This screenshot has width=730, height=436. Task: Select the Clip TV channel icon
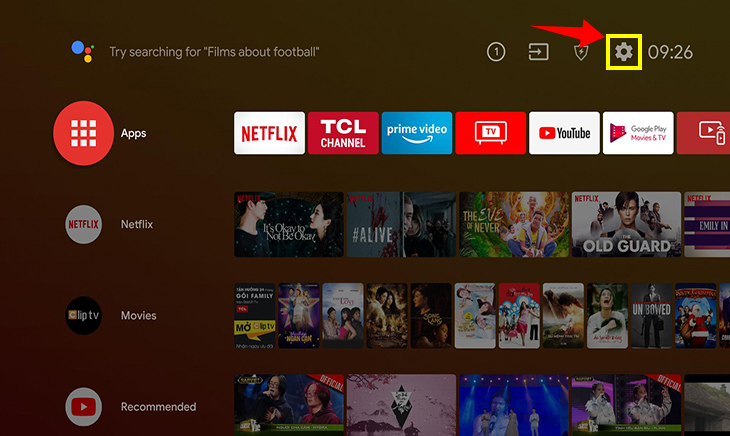click(83, 315)
